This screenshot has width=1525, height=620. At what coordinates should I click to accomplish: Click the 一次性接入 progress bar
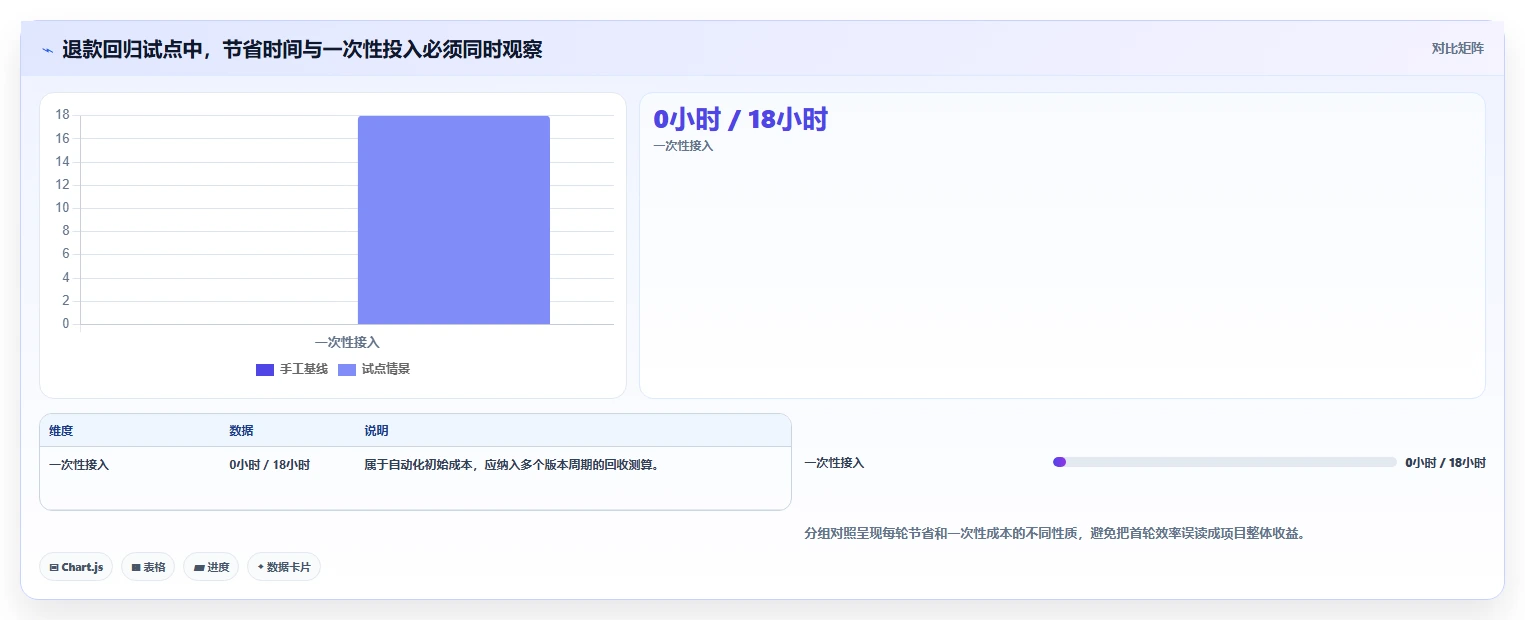[1224, 462]
